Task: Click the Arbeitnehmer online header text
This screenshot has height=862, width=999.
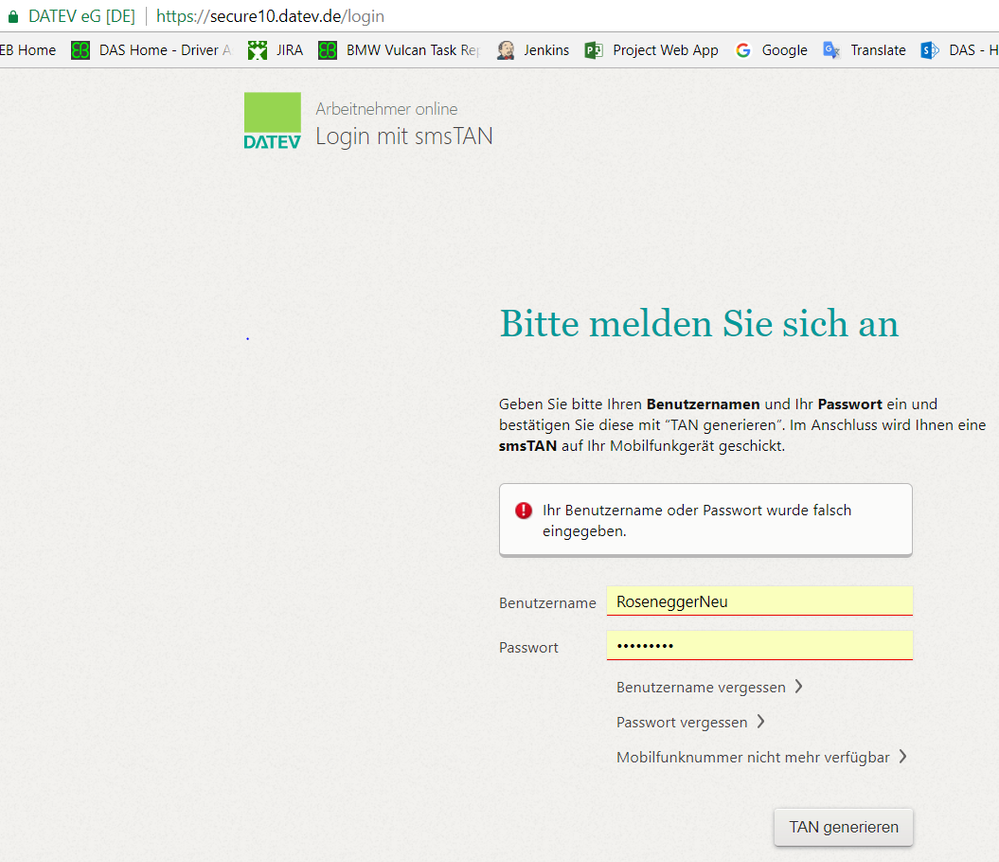Action: point(386,109)
